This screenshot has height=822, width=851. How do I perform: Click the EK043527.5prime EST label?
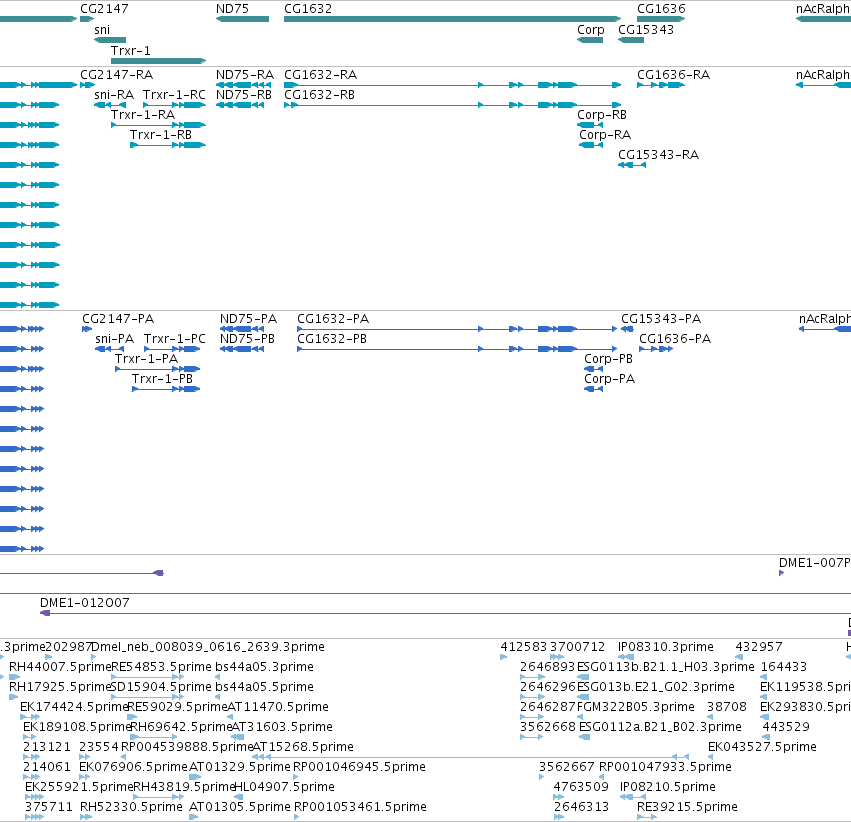(762, 747)
